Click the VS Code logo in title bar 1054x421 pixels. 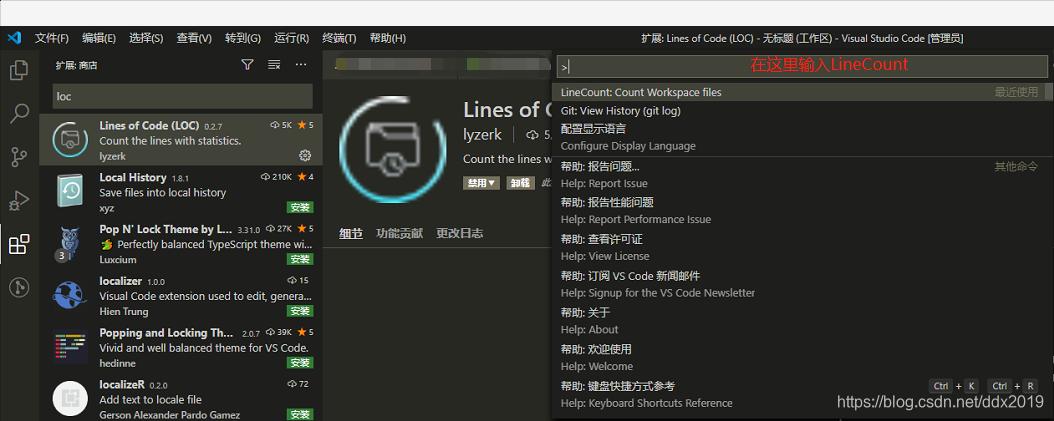14,38
